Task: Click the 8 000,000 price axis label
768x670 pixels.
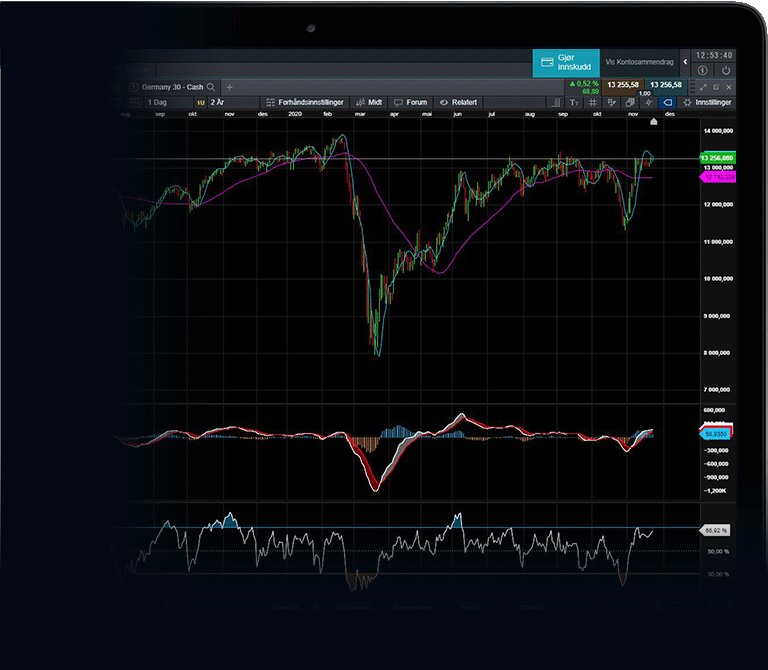Action: [x=717, y=353]
